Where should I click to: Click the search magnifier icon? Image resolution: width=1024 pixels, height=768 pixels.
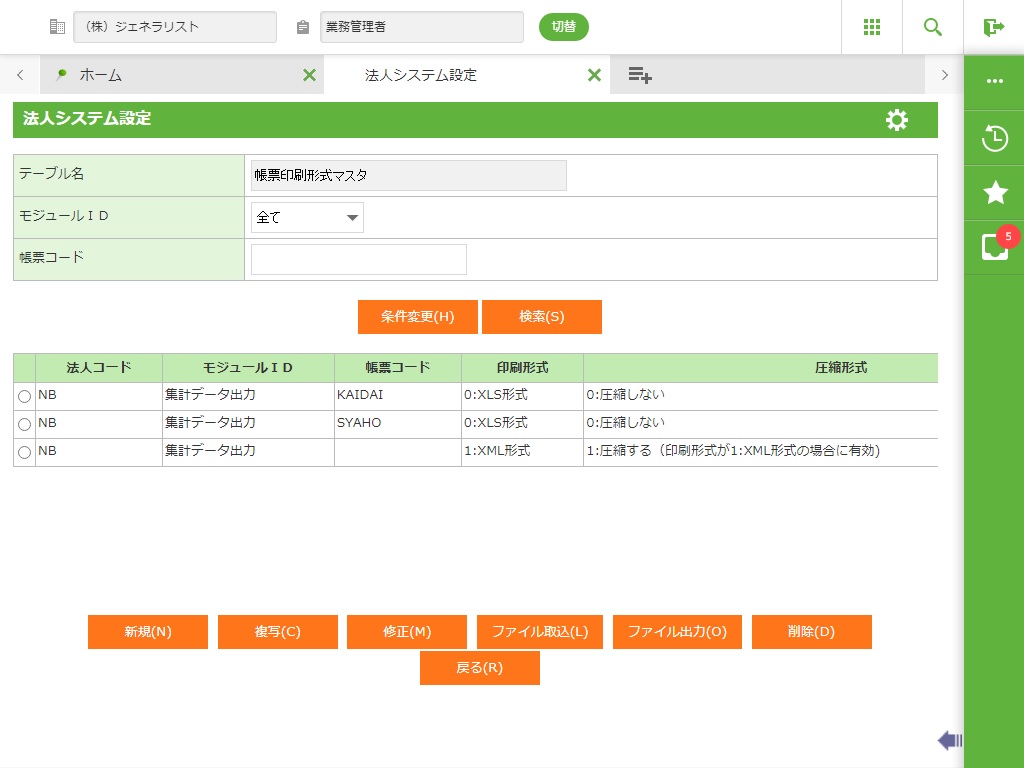coord(933,27)
